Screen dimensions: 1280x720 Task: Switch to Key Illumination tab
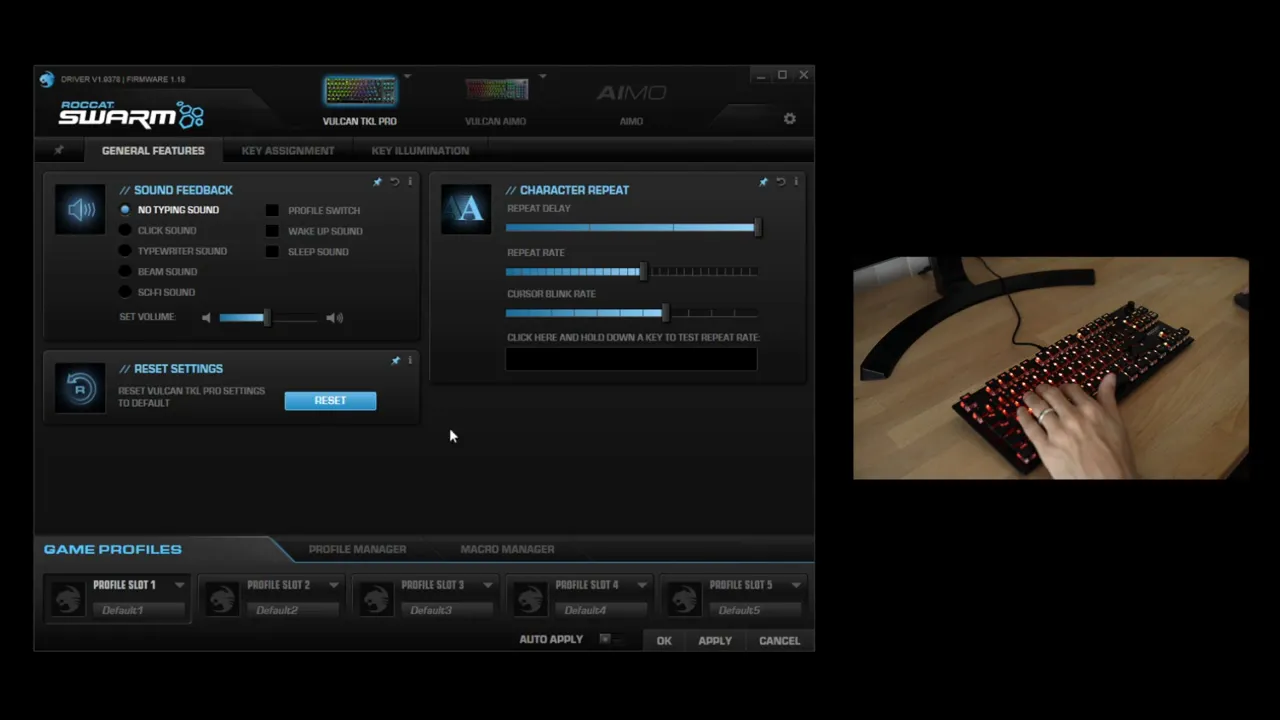pos(420,151)
